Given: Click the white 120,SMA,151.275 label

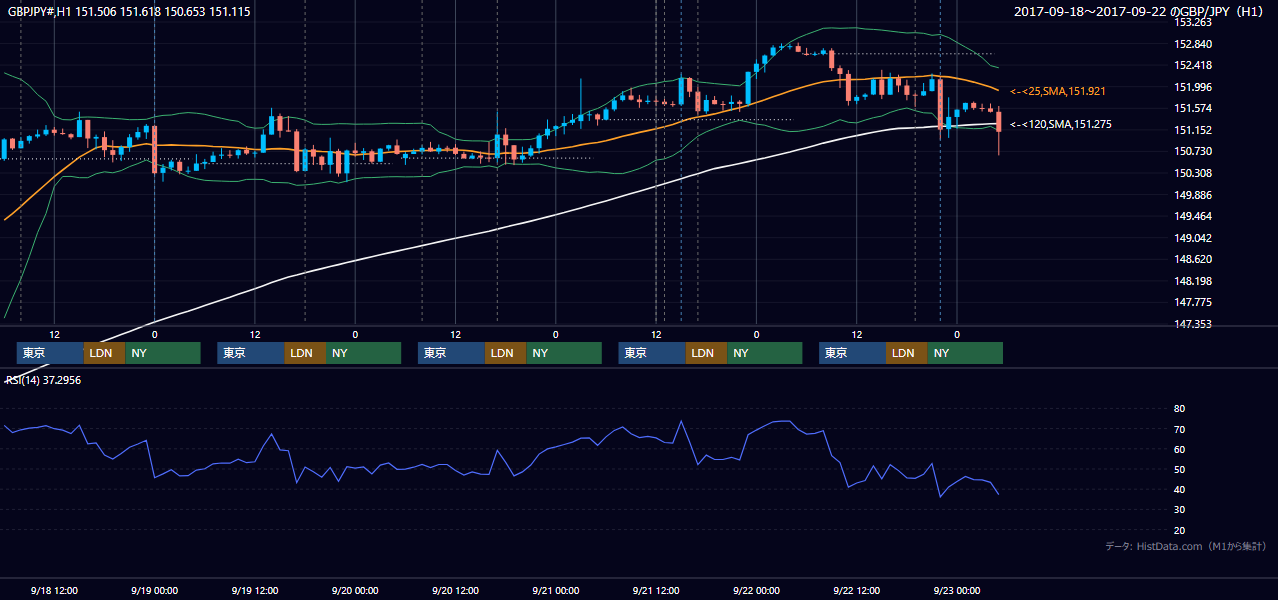Looking at the screenshot, I should coord(1059,124).
